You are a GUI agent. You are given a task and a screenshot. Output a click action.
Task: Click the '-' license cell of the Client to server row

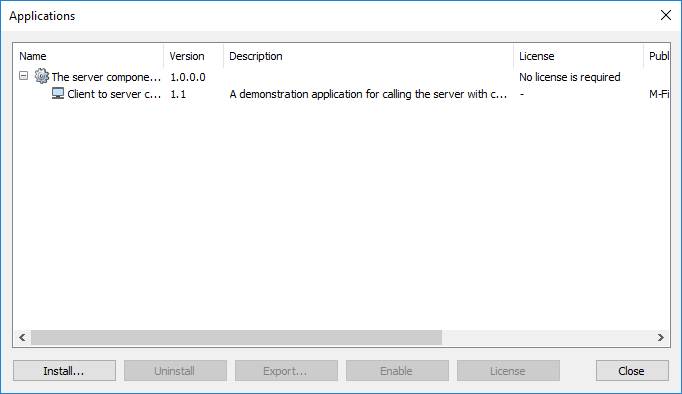522,94
